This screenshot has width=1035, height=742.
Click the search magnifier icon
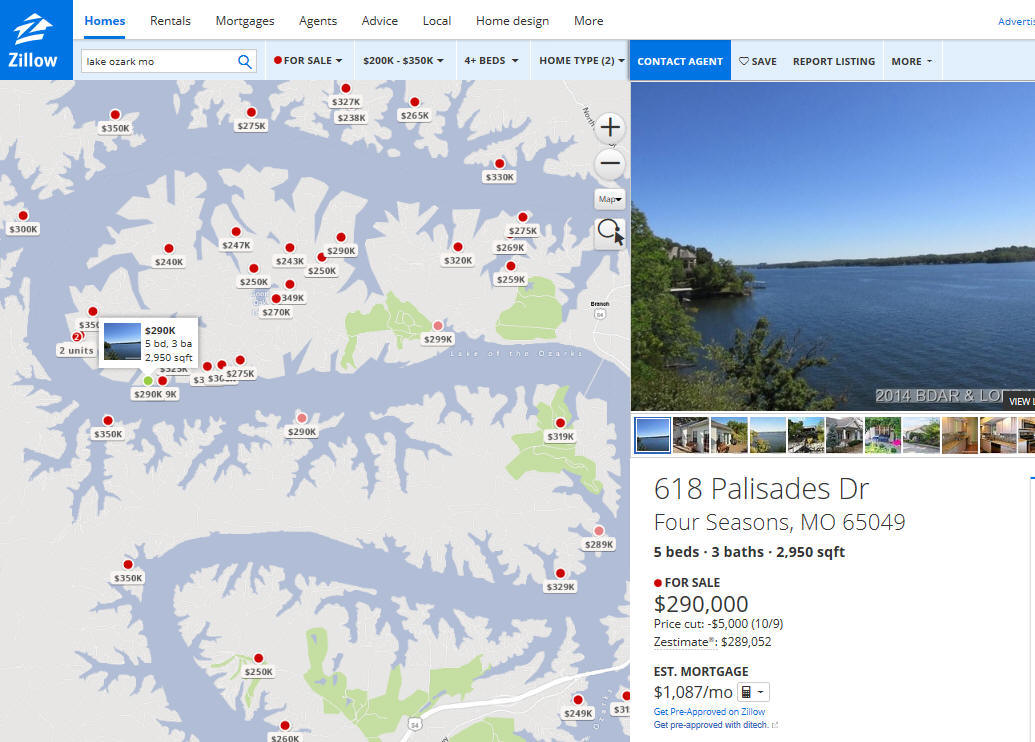tap(244, 61)
